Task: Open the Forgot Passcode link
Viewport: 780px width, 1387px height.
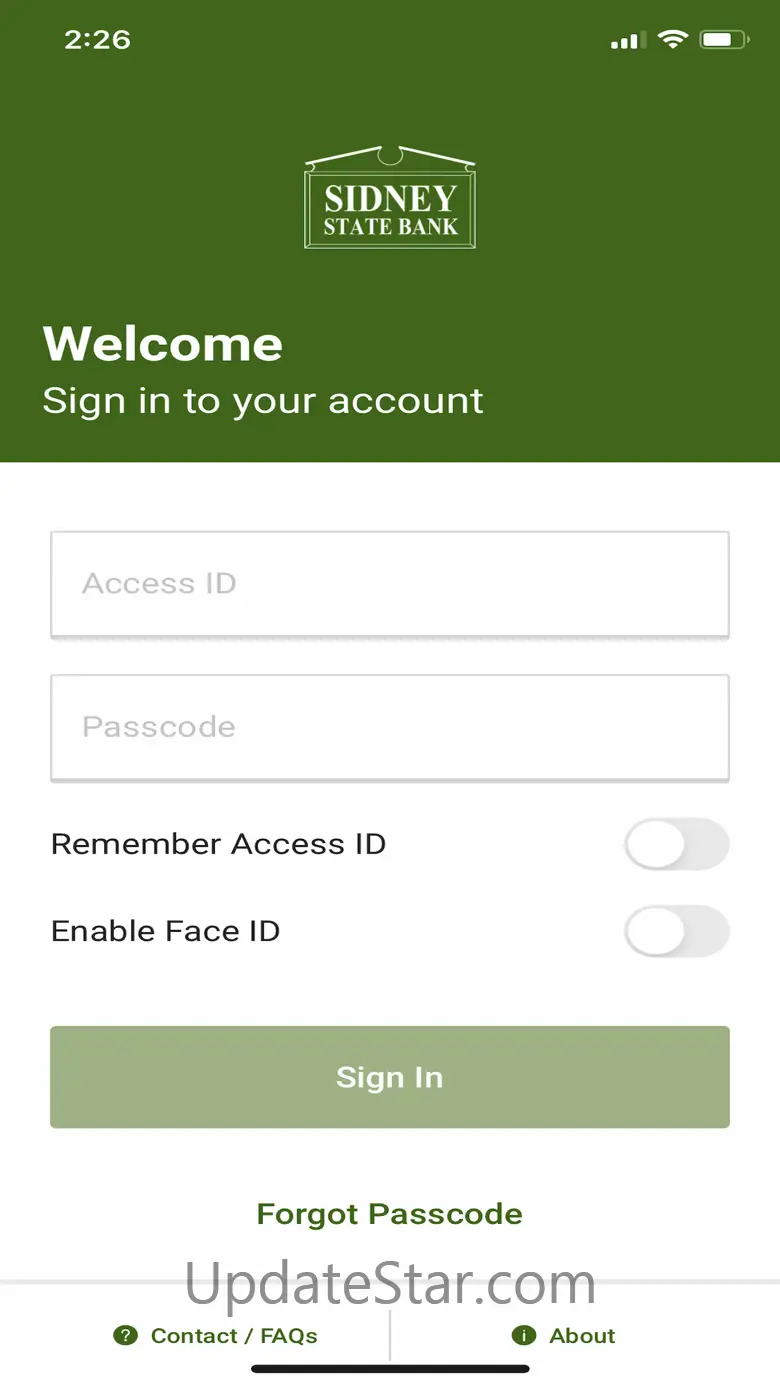Action: tap(390, 1214)
